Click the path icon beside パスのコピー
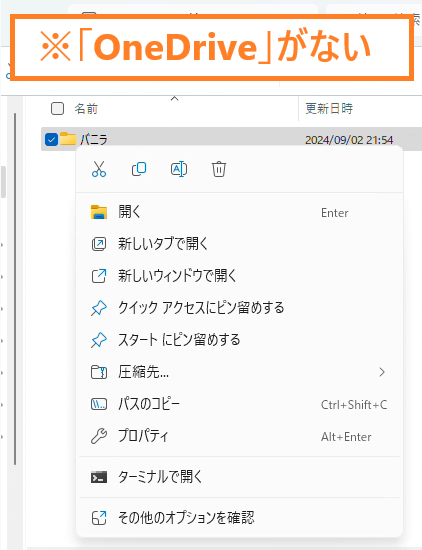The height and width of the screenshot is (550, 422). click(x=99, y=404)
